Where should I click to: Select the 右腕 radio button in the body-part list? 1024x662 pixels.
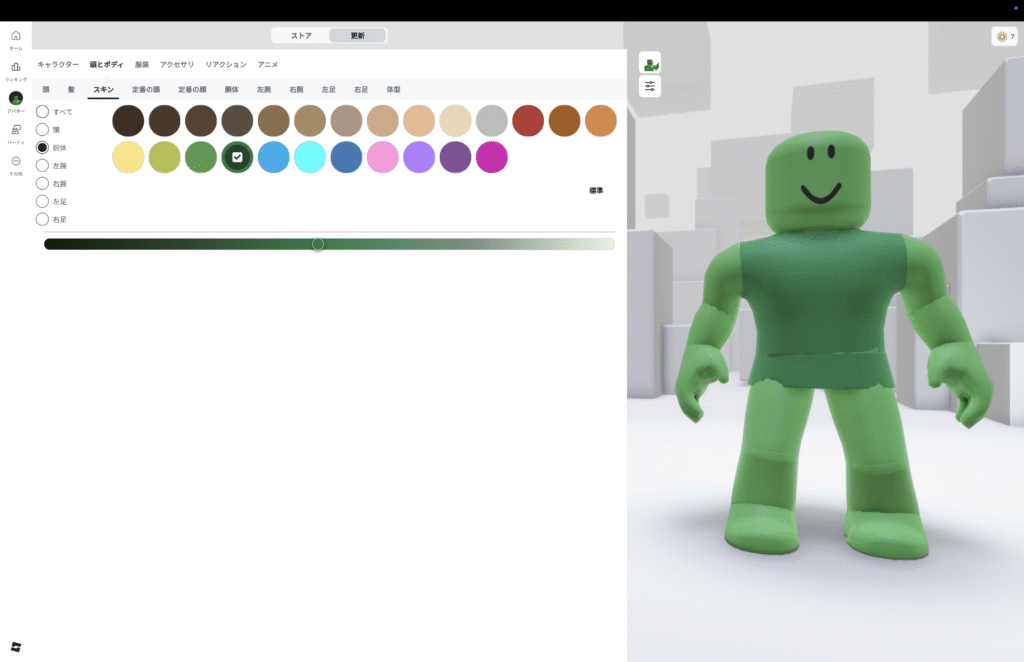click(x=42, y=183)
